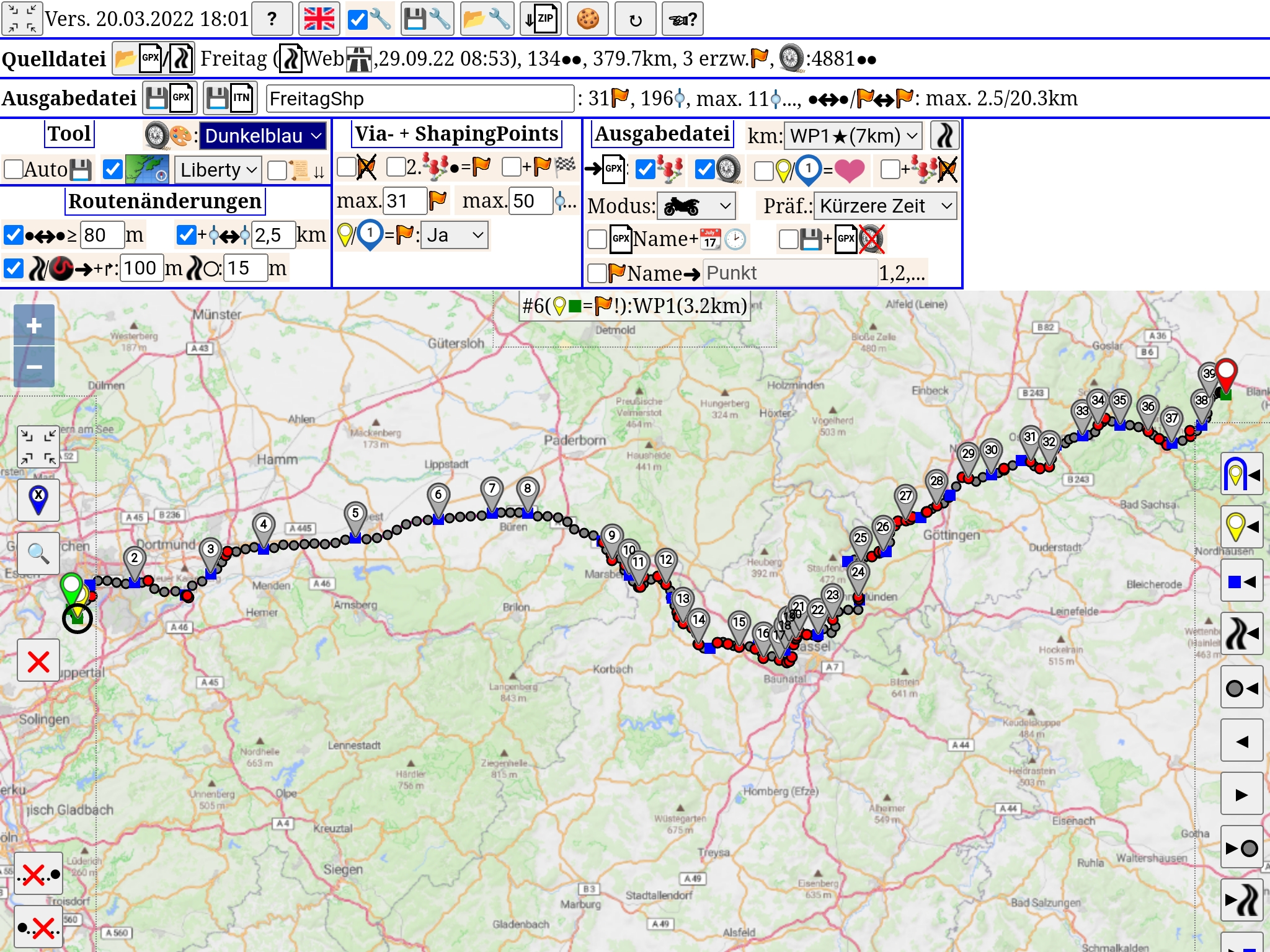This screenshot has width=1270, height=952.
Task: Click the single left arrow step button
Action: 1242,741
